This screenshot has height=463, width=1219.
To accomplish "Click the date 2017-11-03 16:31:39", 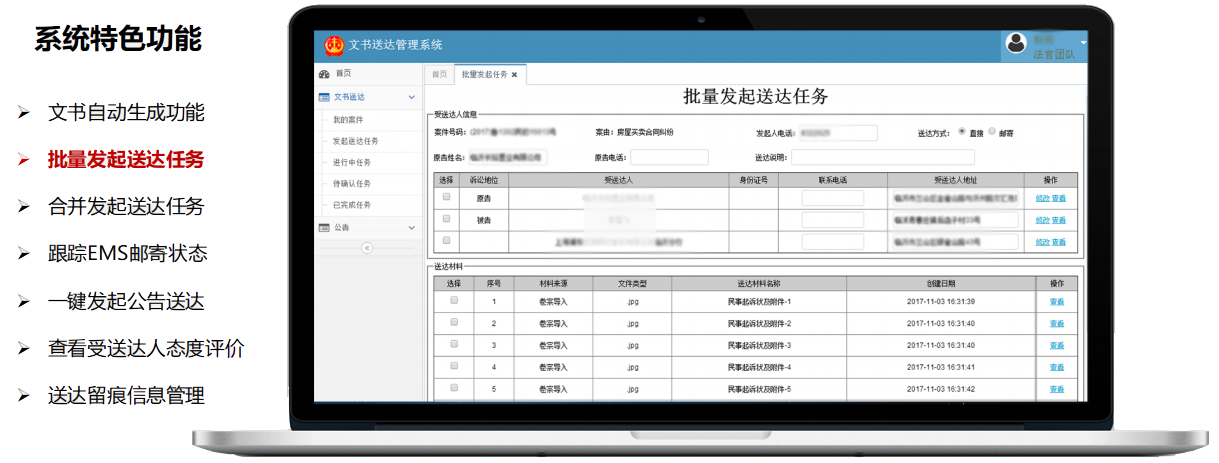I will 940,301.
